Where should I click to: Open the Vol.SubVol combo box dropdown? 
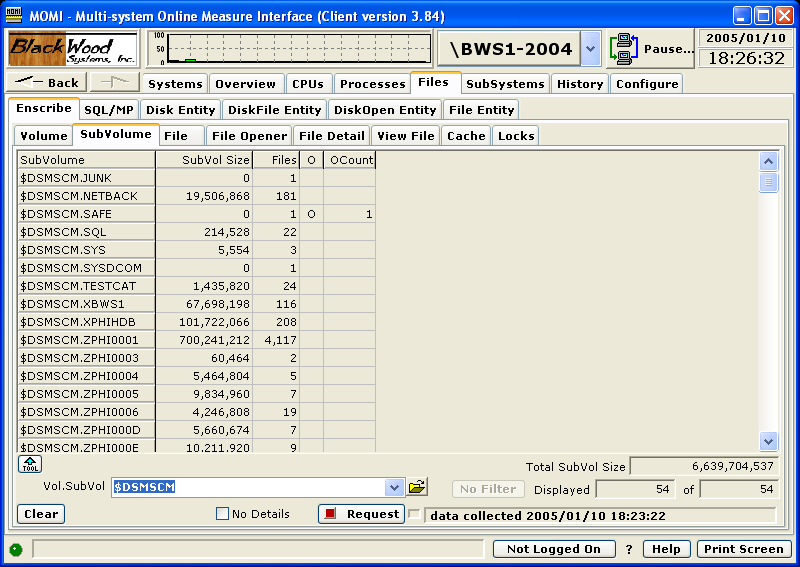[394, 487]
